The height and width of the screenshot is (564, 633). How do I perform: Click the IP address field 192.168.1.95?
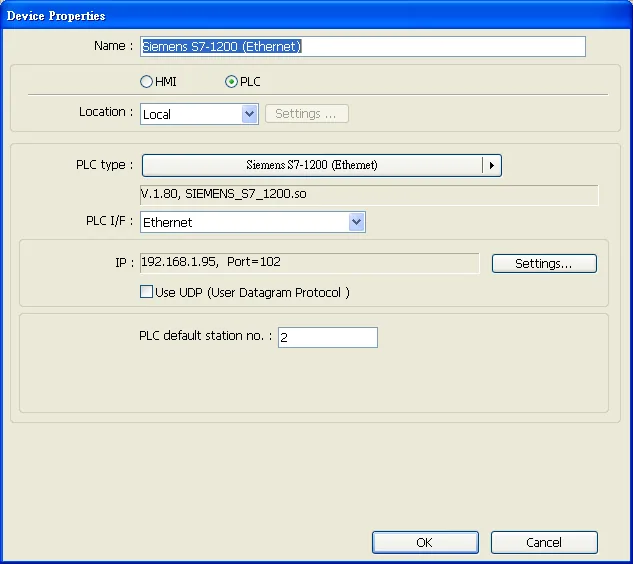(310, 263)
